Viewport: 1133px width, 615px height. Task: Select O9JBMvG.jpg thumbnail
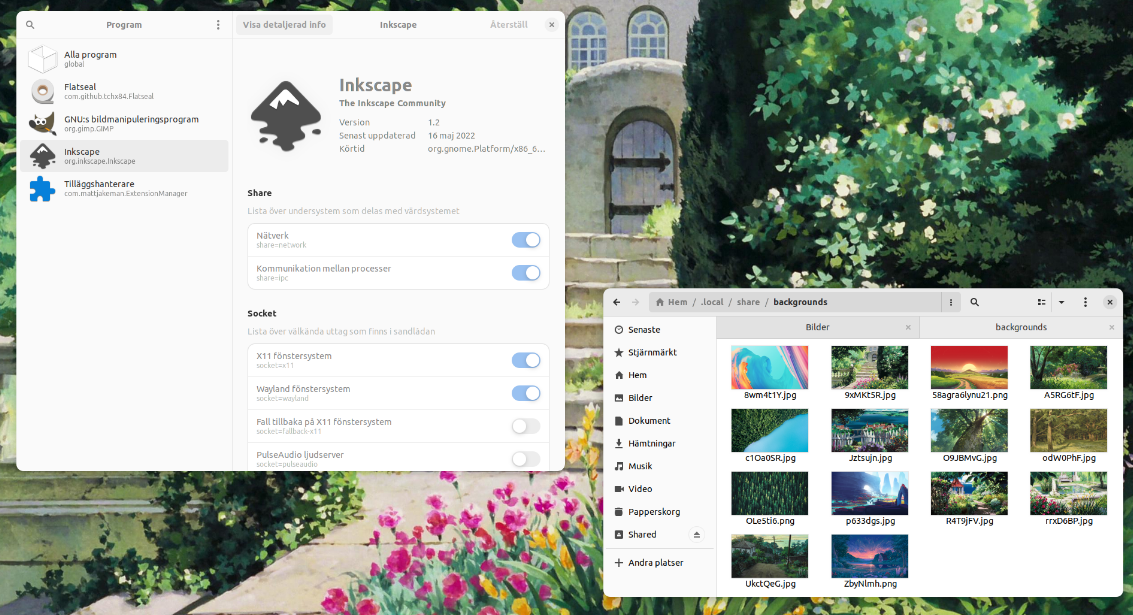(969, 430)
